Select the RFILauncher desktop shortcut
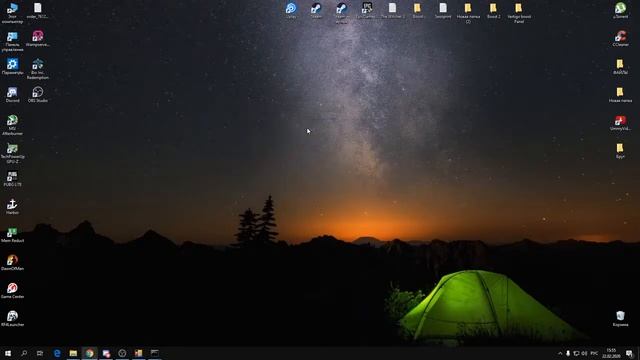 (x=12, y=318)
